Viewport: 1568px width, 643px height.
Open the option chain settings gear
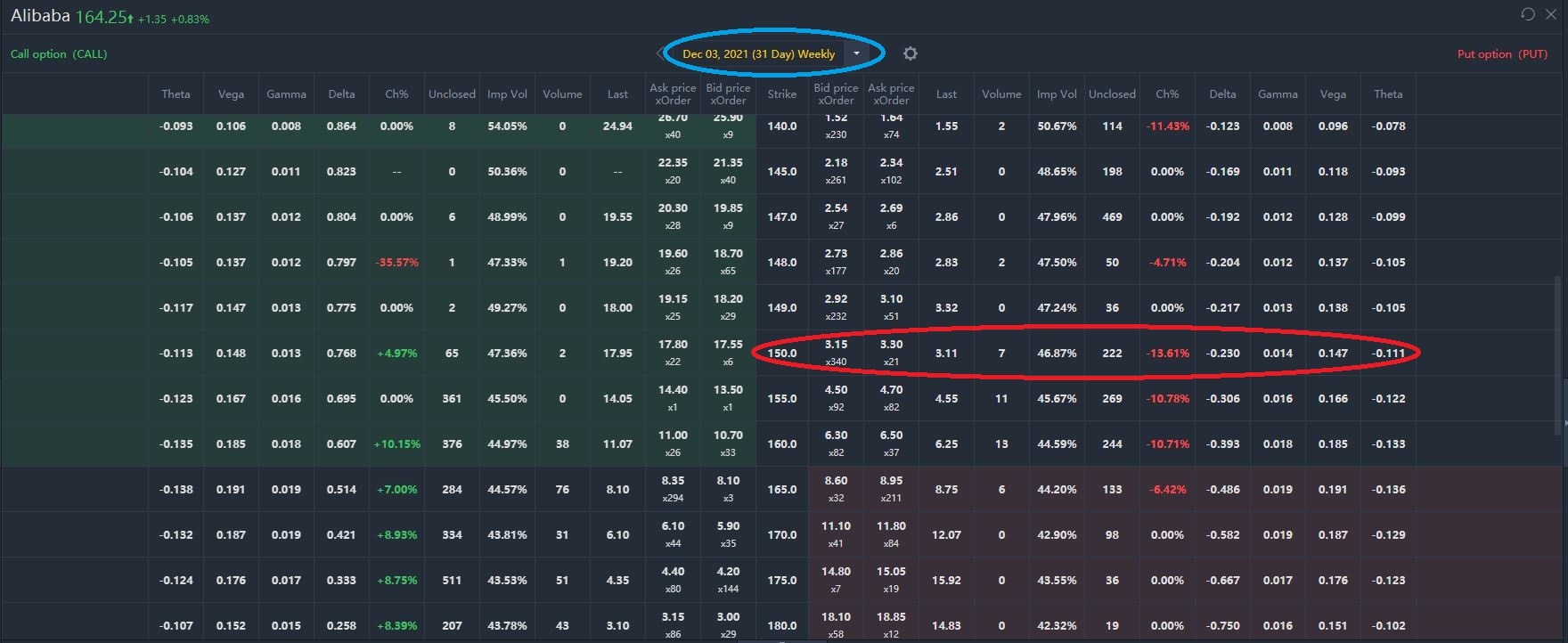click(910, 53)
